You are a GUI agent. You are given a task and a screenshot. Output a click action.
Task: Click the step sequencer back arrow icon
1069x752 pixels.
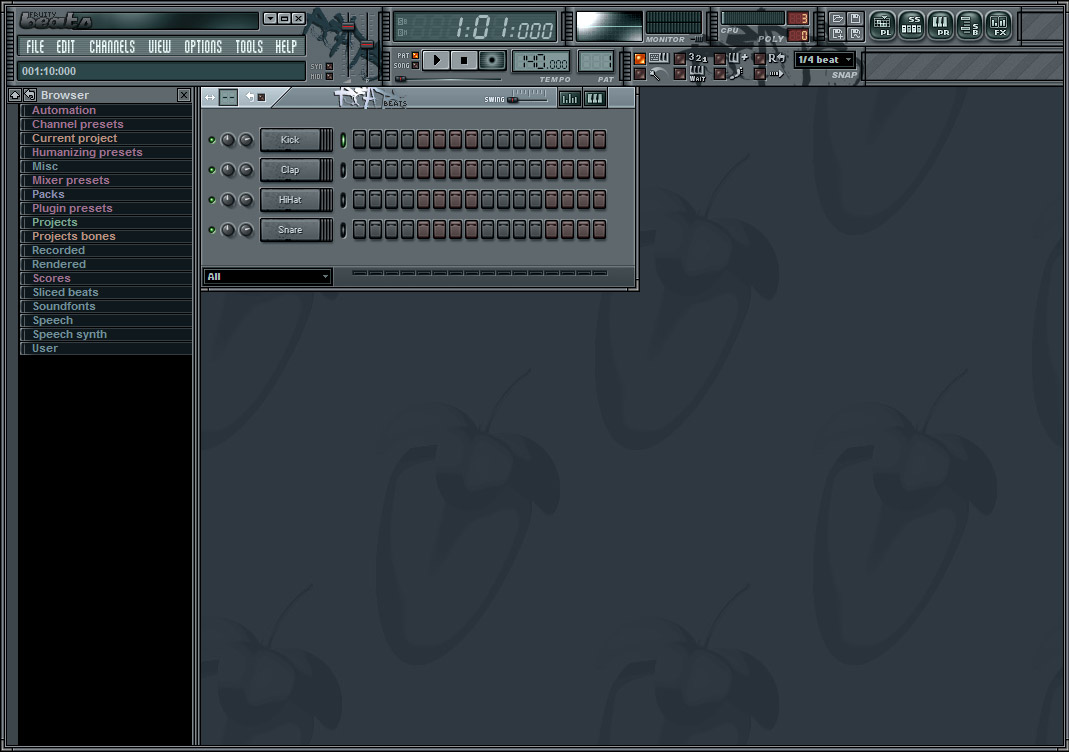[x=250, y=97]
